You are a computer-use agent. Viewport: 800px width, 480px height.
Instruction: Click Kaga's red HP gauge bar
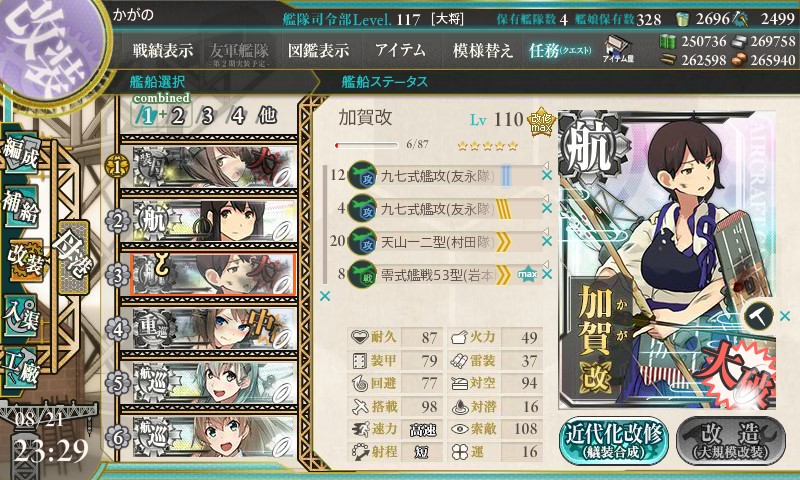[366, 145]
